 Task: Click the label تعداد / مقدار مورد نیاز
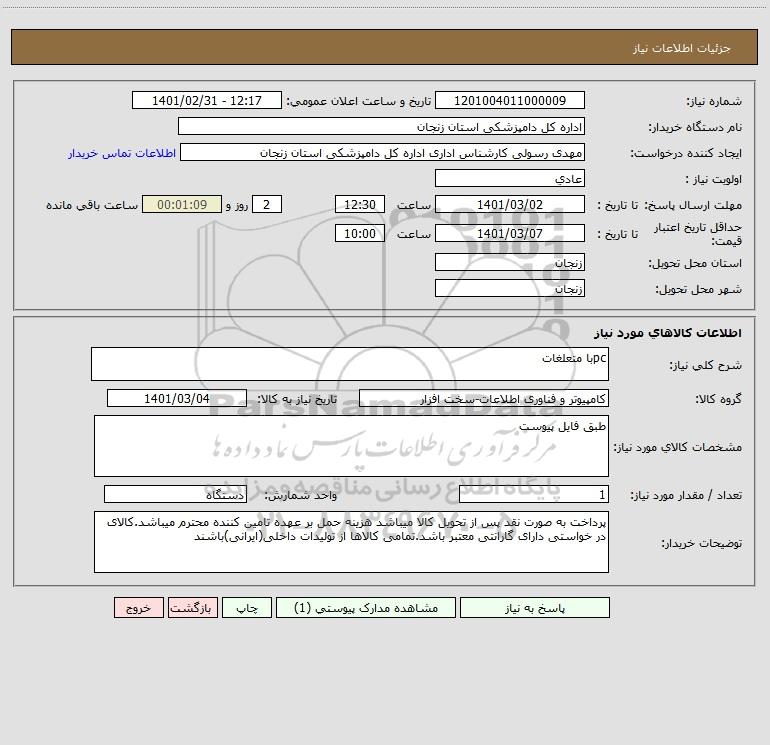click(x=686, y=496)
